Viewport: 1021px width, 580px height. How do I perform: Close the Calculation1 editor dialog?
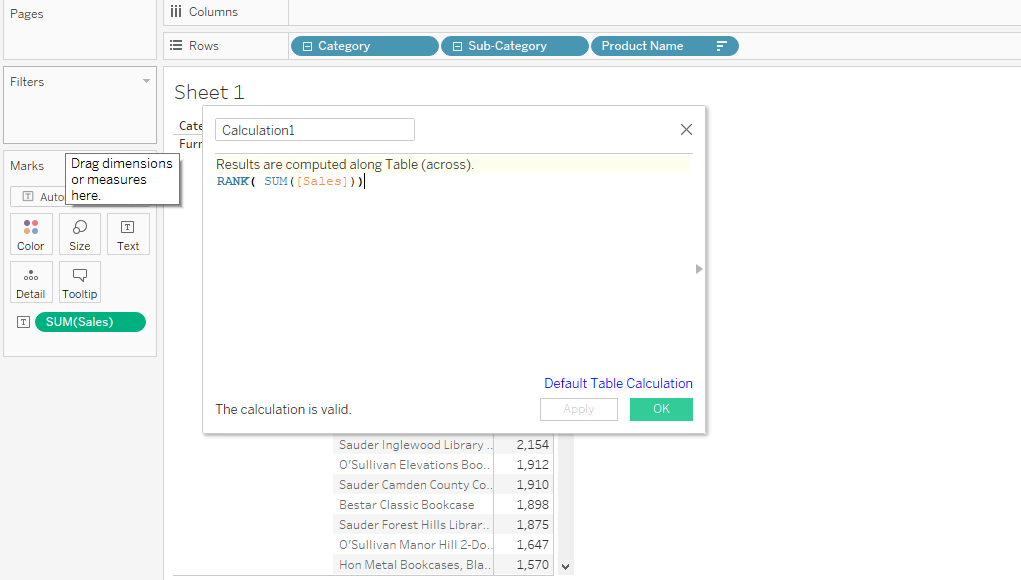click(686, 130)
